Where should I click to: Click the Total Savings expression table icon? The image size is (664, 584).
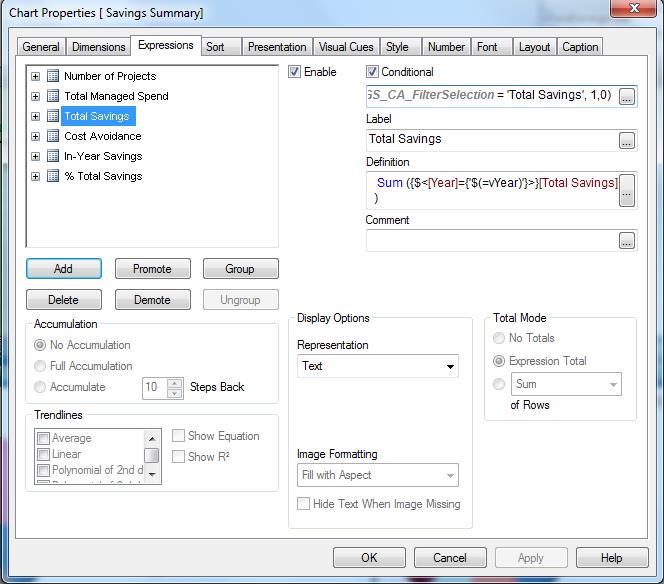point(53,116)
